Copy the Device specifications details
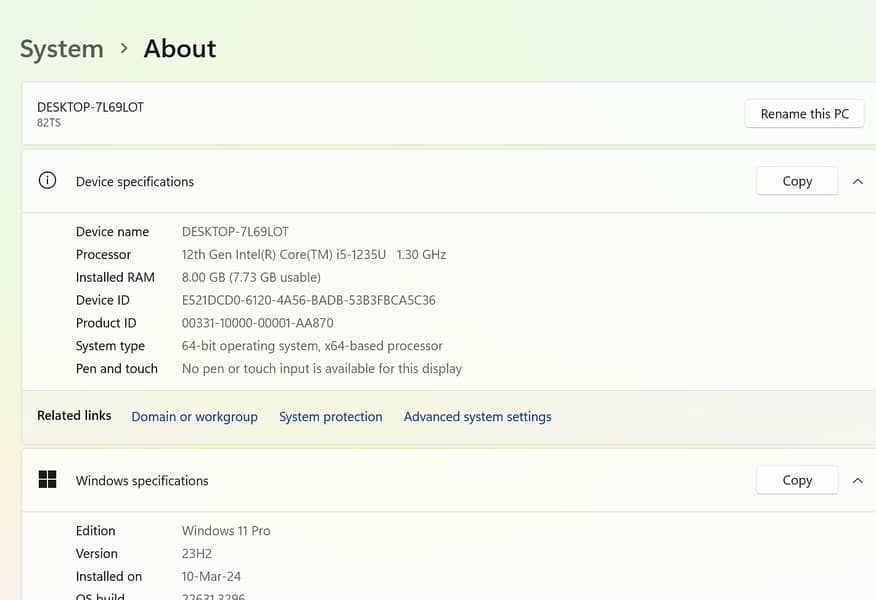 (797, 181)
